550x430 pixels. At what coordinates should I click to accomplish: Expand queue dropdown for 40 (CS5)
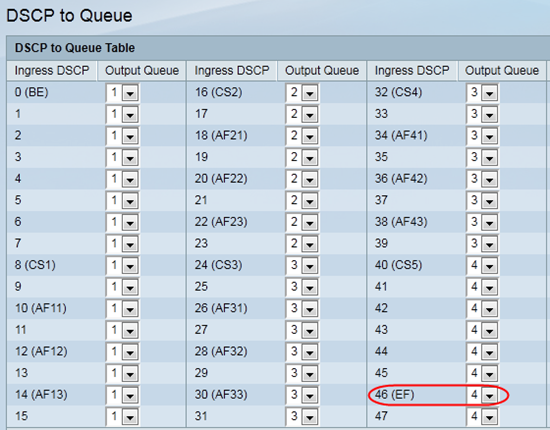click(x=482, y=266)
